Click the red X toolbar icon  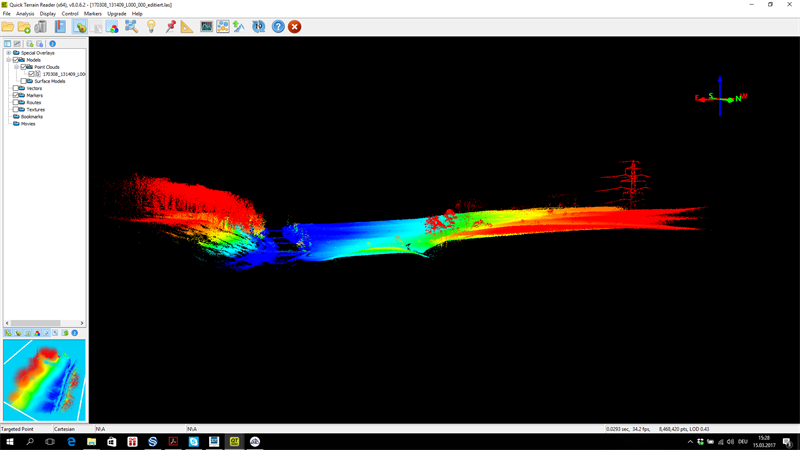(294, 27)
